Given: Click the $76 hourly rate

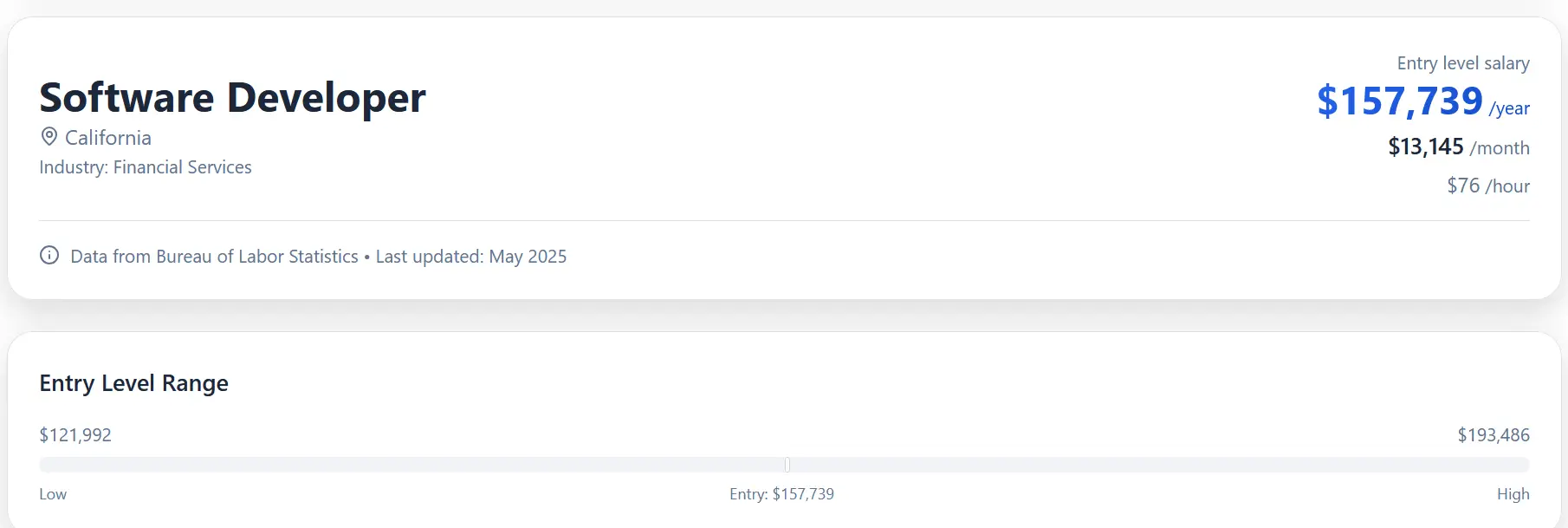Looking at the screenshot, I should pos(1463,186).
